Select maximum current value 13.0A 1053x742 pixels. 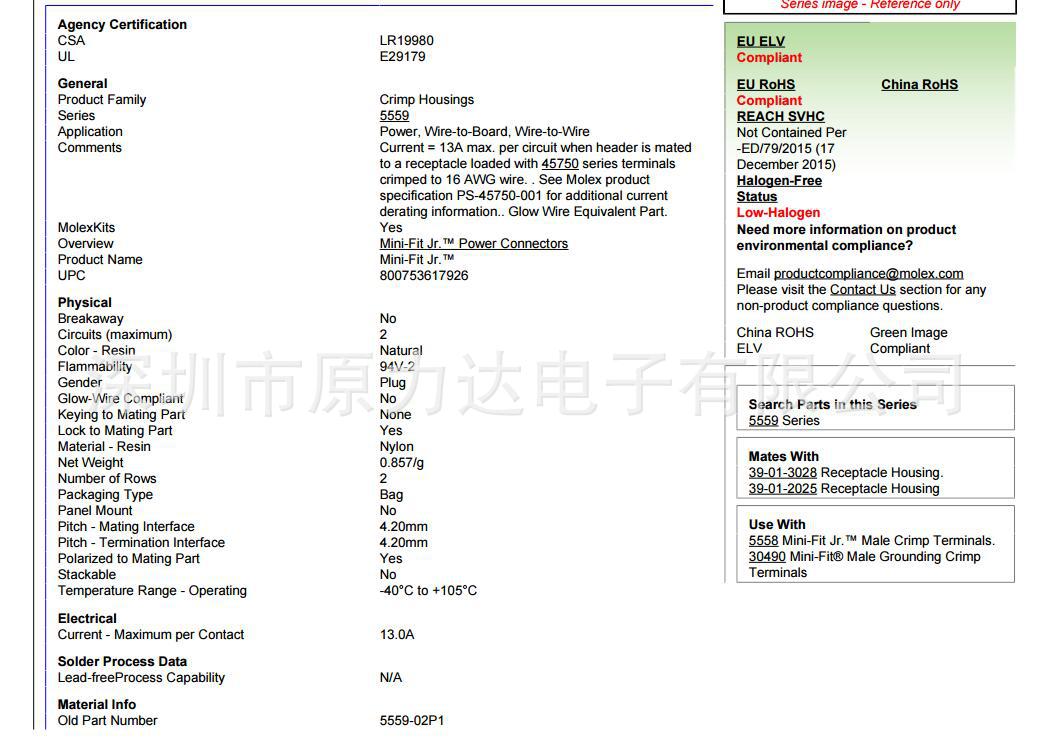pyautogui.click(x=397, y=635)
